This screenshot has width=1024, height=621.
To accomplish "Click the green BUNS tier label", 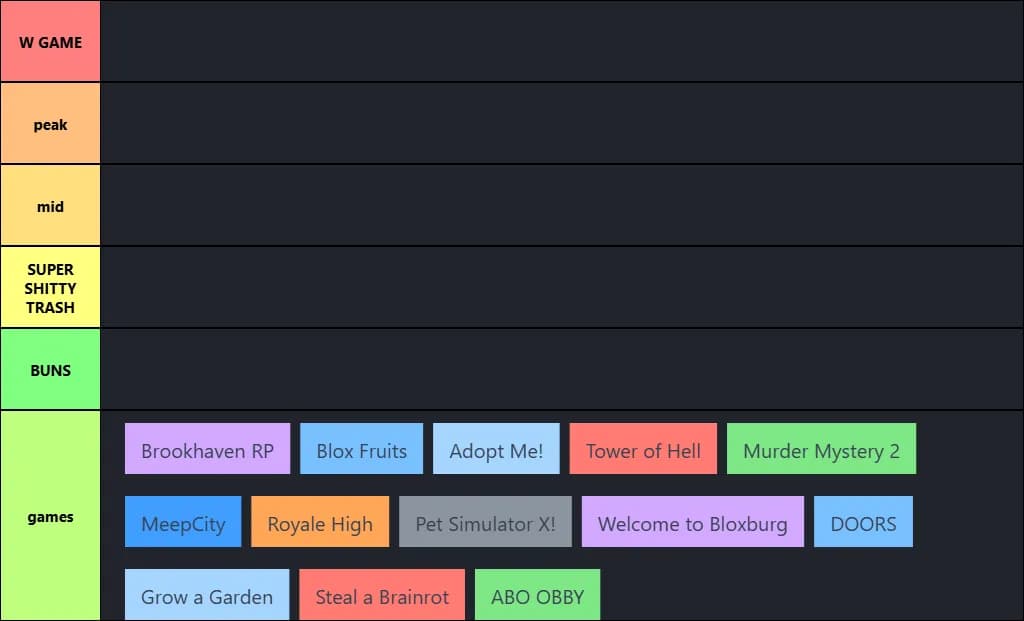I will click(x=50, y=370).
